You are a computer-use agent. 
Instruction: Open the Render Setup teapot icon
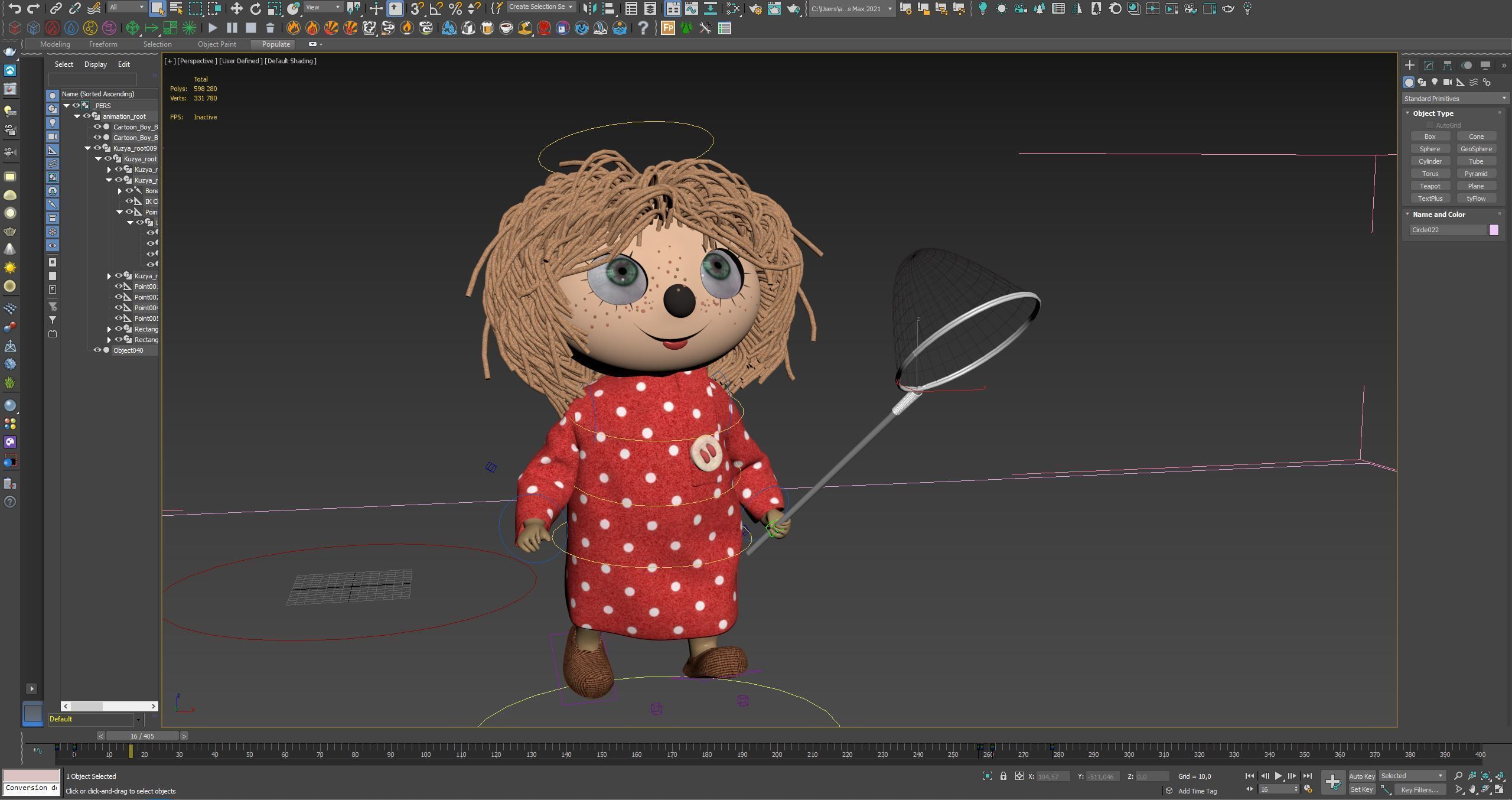click(755, 8)
